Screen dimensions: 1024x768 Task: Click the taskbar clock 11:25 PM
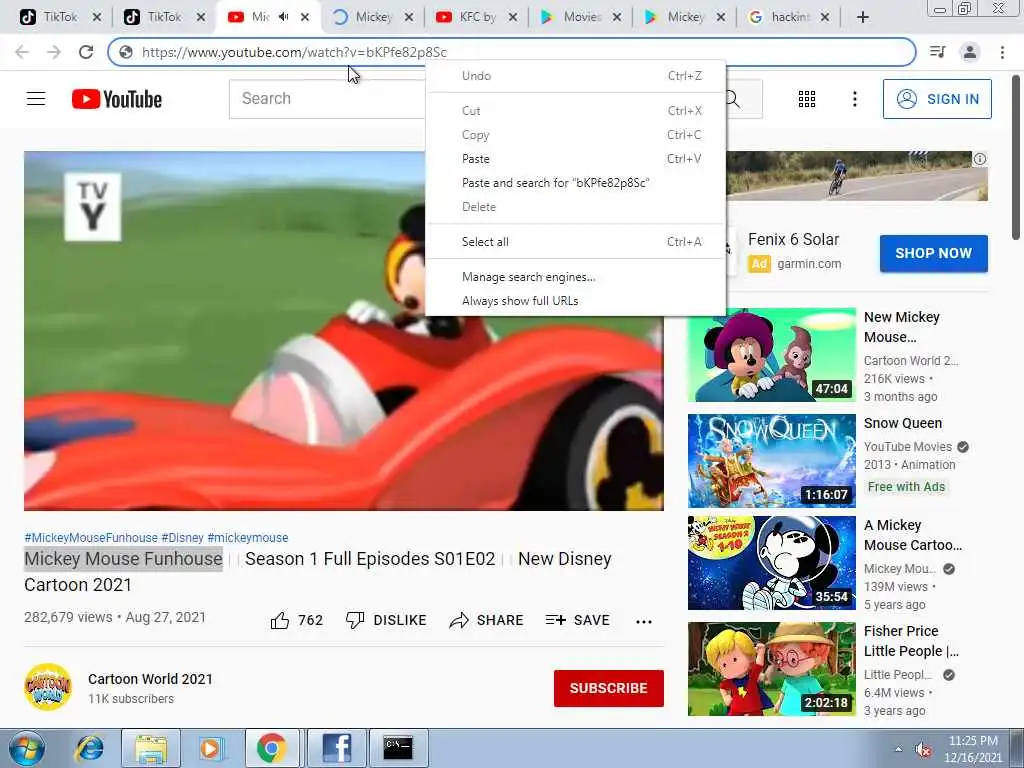pyautogui.click(x=972, y=741)
